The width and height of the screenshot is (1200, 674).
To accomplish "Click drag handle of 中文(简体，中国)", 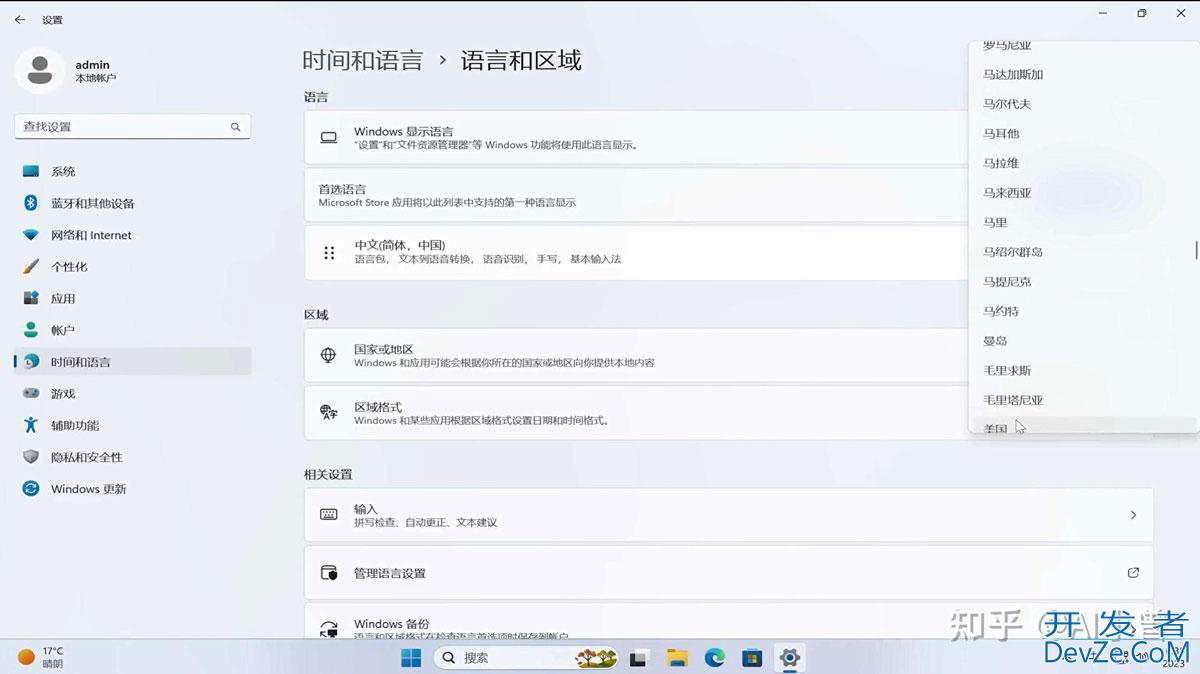I will coord(329,253).
